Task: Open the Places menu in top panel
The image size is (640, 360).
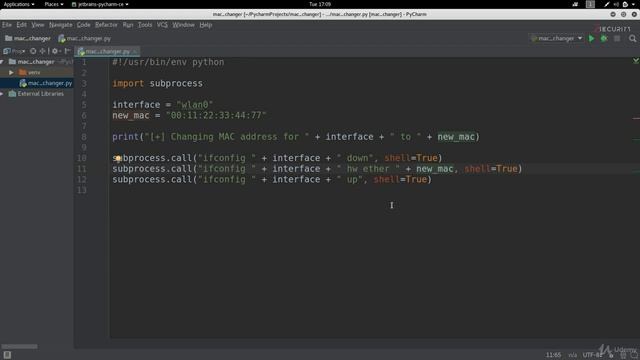Action: tap(54, 4)
